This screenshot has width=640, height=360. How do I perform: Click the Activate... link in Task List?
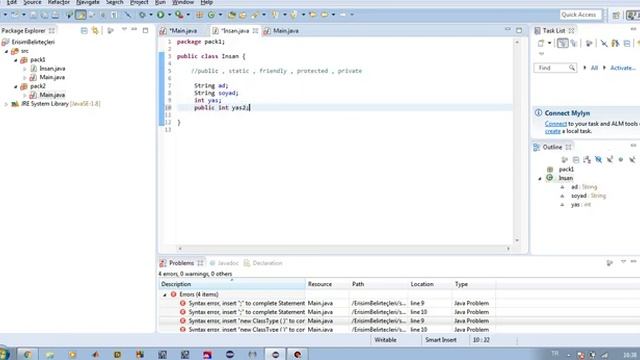pos(623,68)
